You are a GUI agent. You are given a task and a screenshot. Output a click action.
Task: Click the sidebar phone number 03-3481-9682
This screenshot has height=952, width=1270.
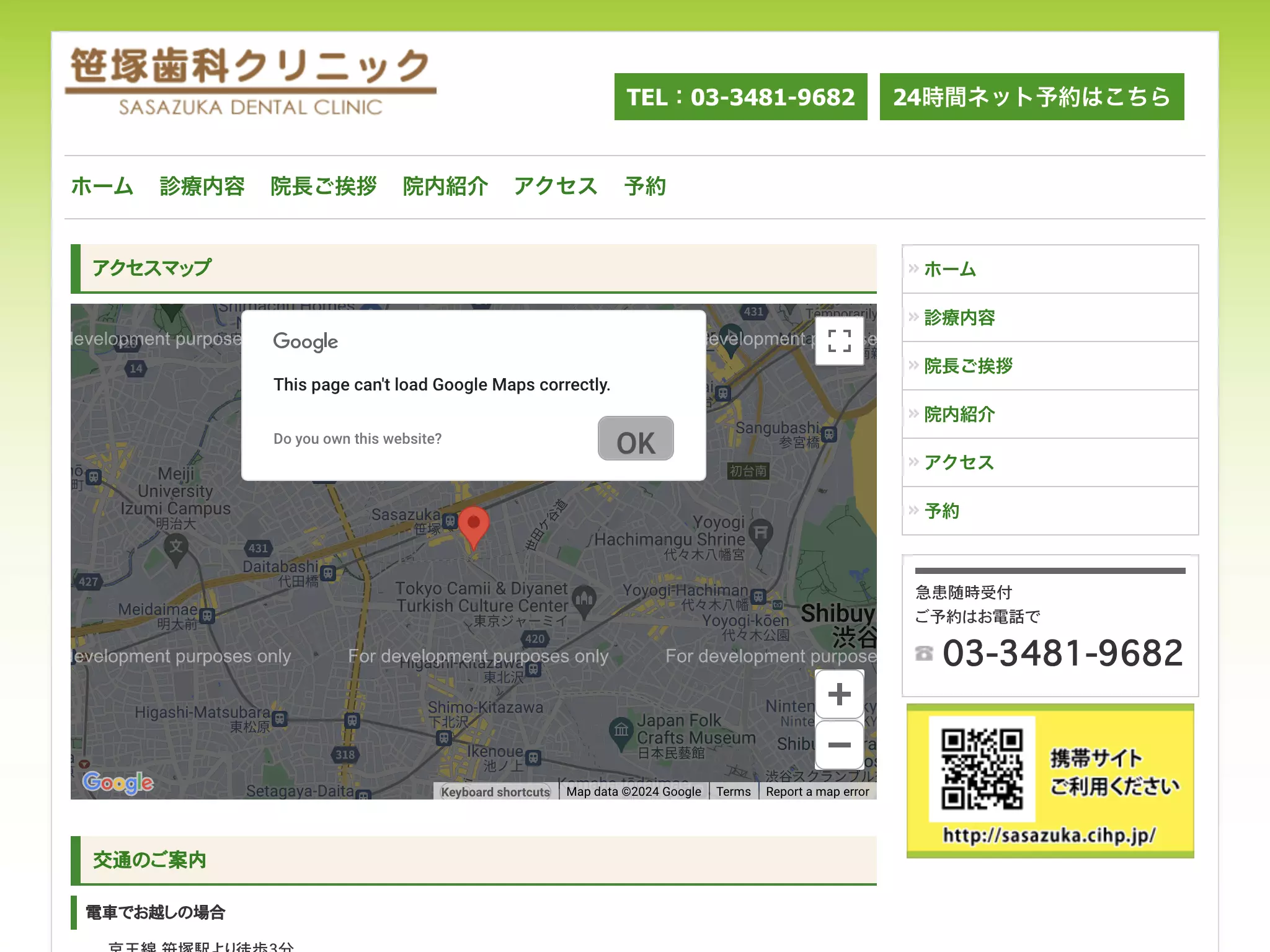tap(1063, 653)
